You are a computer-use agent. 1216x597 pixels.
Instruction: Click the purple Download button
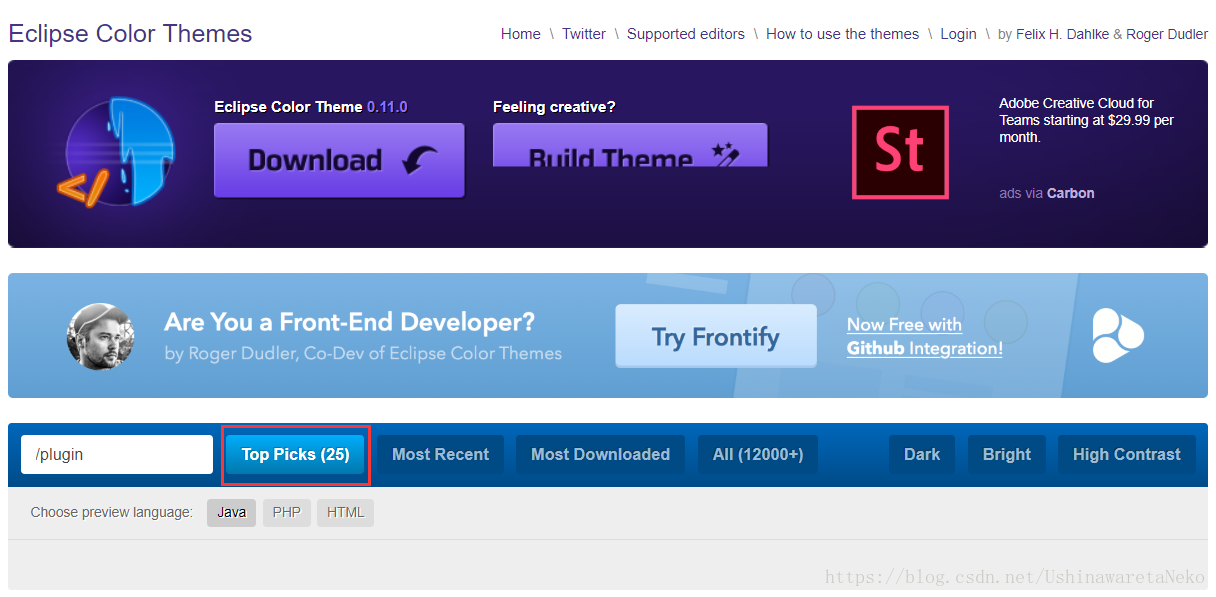pyautogui.click(x=339, y=160)
